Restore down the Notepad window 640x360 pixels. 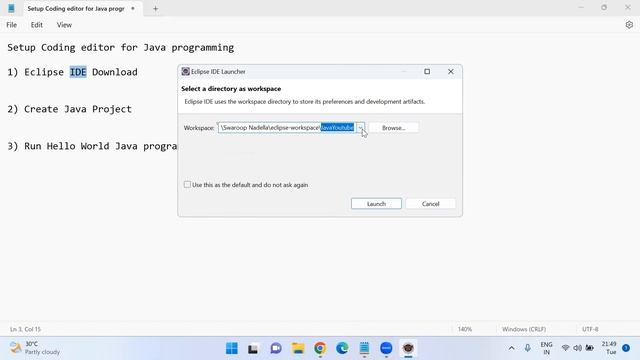pos(604,8)
